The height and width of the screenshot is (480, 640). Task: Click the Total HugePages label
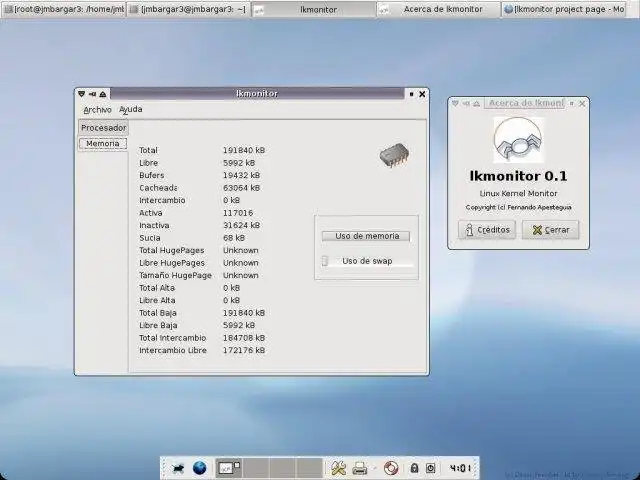(171, 250)
